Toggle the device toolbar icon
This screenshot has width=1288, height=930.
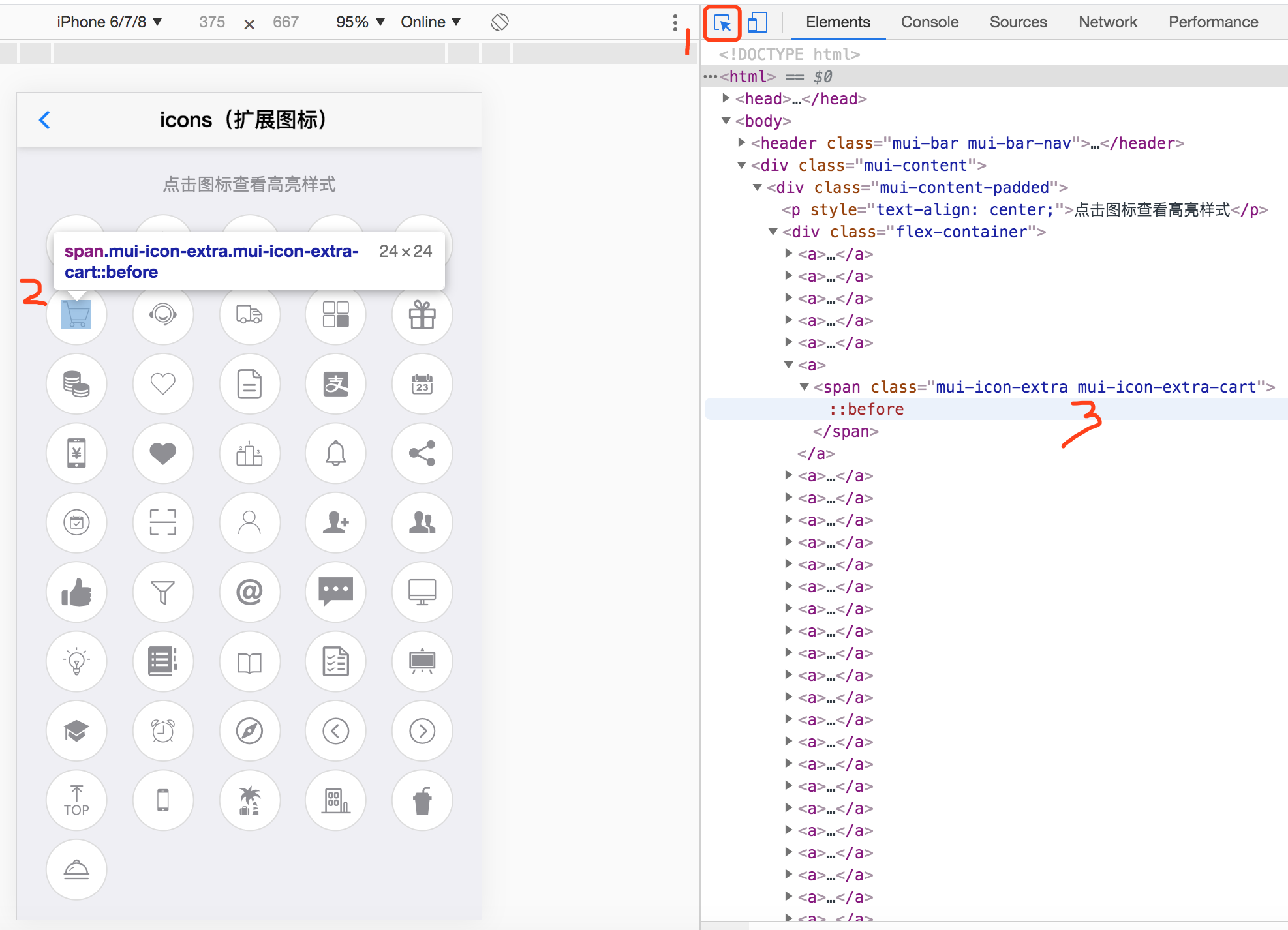757,23
